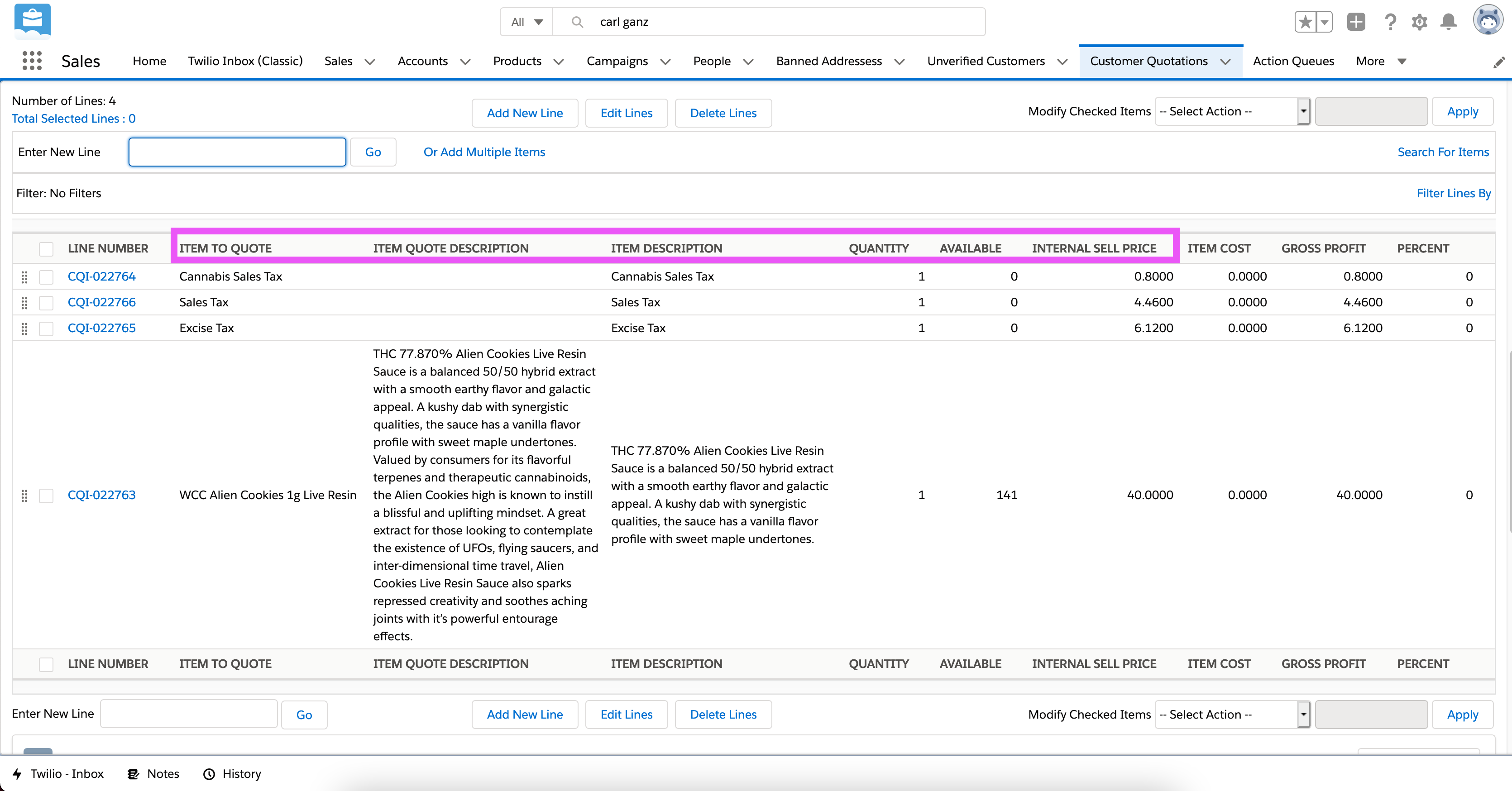1512x791 pixels.
Task: Go to the Home tab
Action: 149,61
